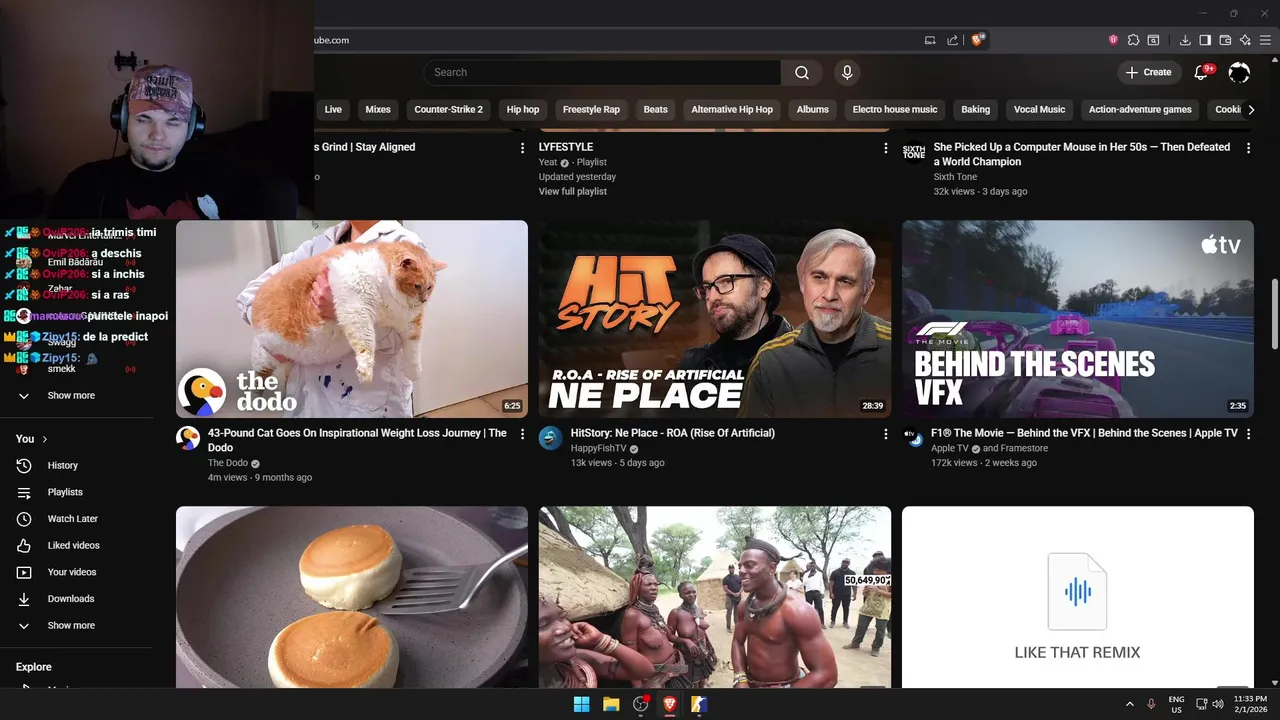Open options menu for LYFESTYLE playlist
Screen dimensions: 1280x720
885,148
